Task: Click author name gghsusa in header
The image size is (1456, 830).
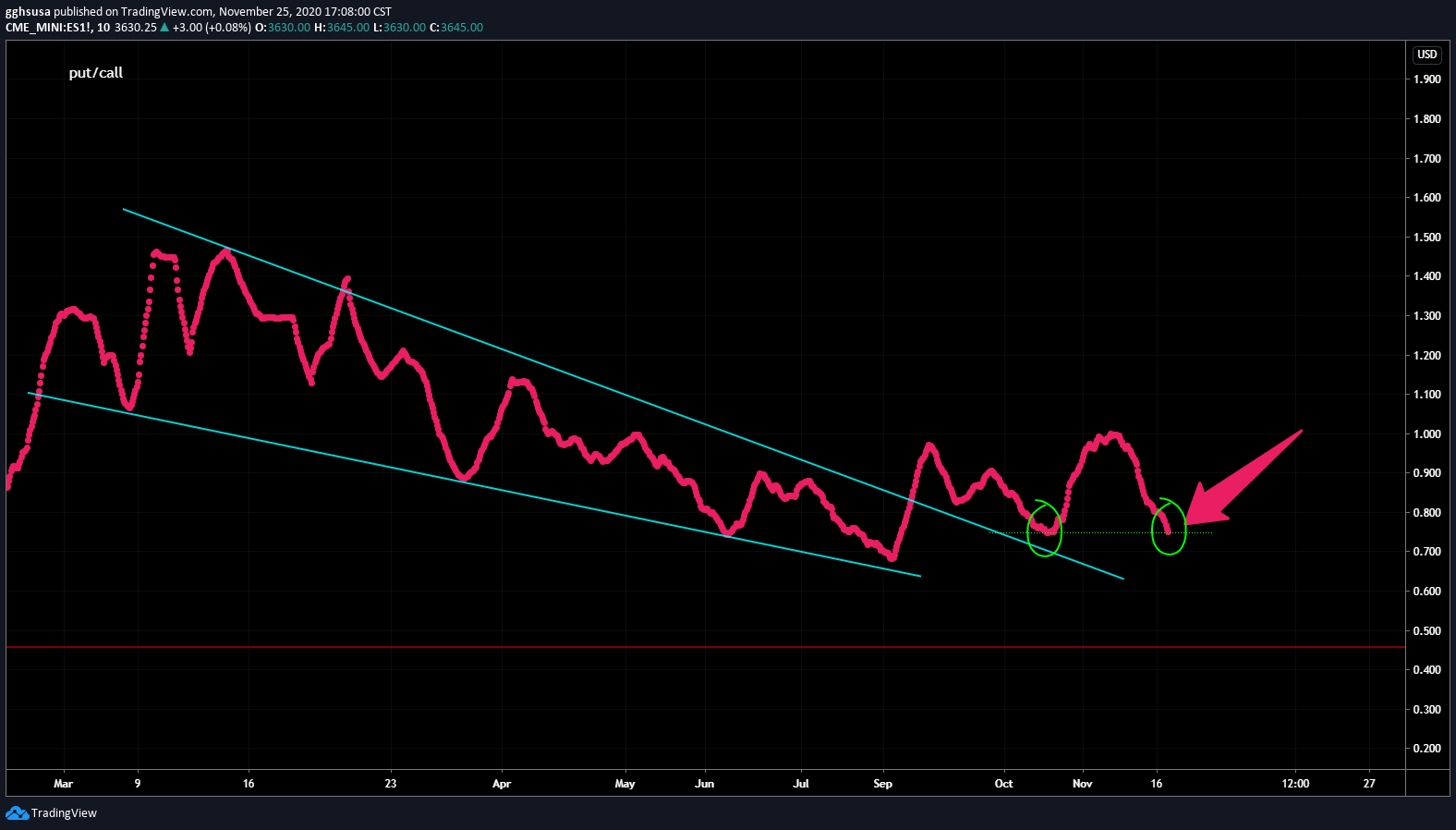Action: pos(28,12)
